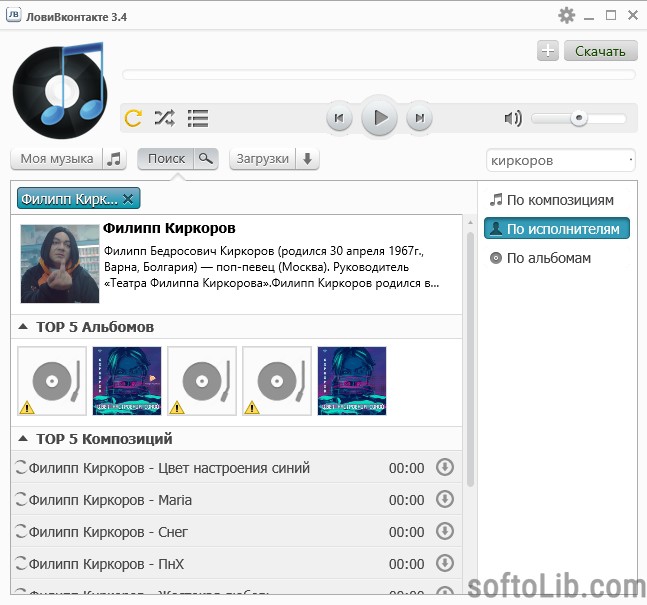Viewport: 647px width, 605px height.
Task: Close the Филипп Кирк... tag
Action: (x=128, y=199)
